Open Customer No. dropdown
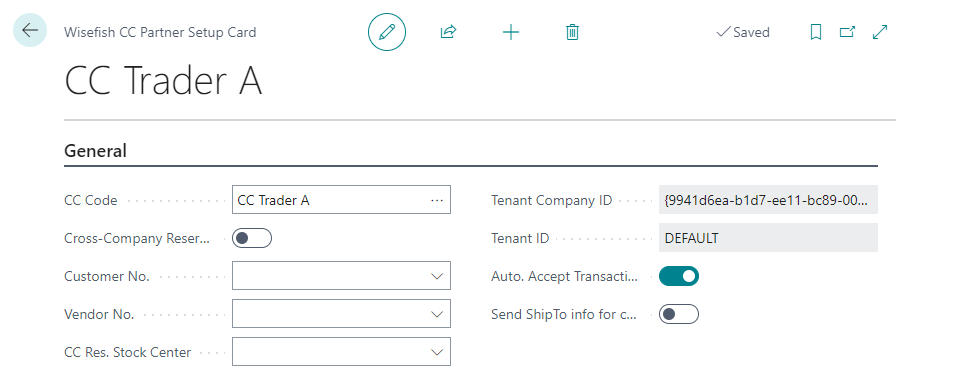 click(437, 276)
